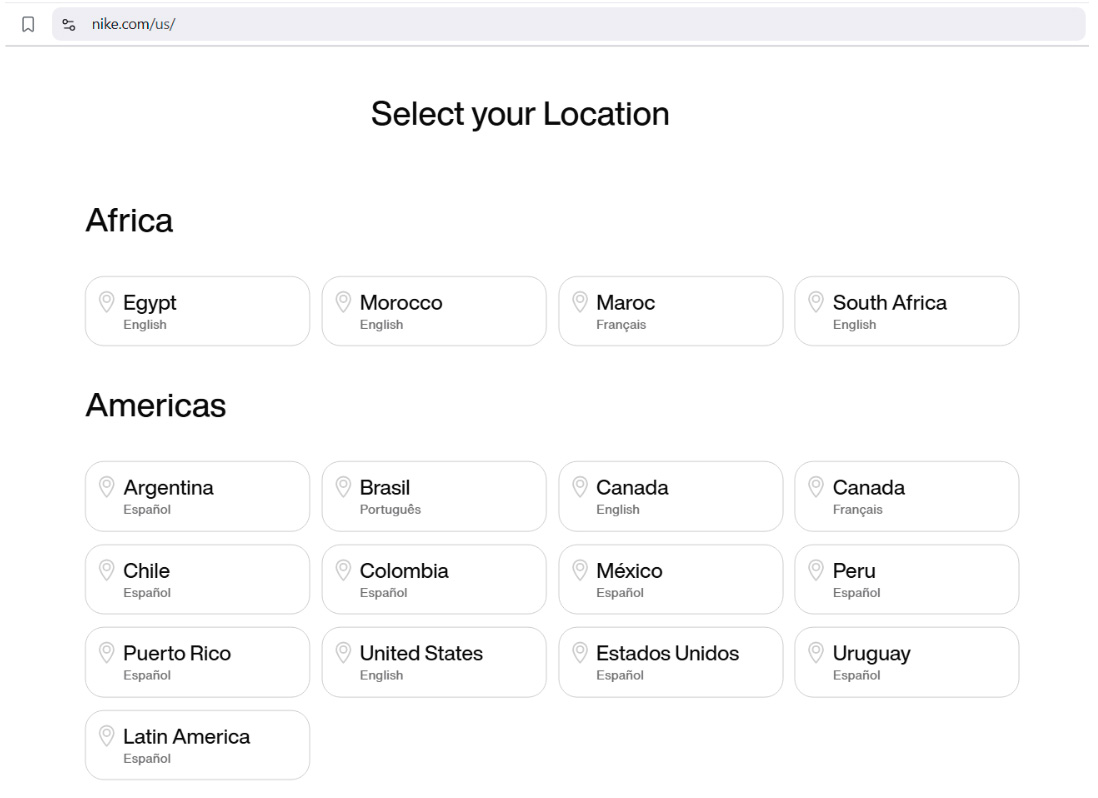The image size is (1098, 798).
Task: Click the pin icon beside Argentina
Action: [x=106, y=486]
